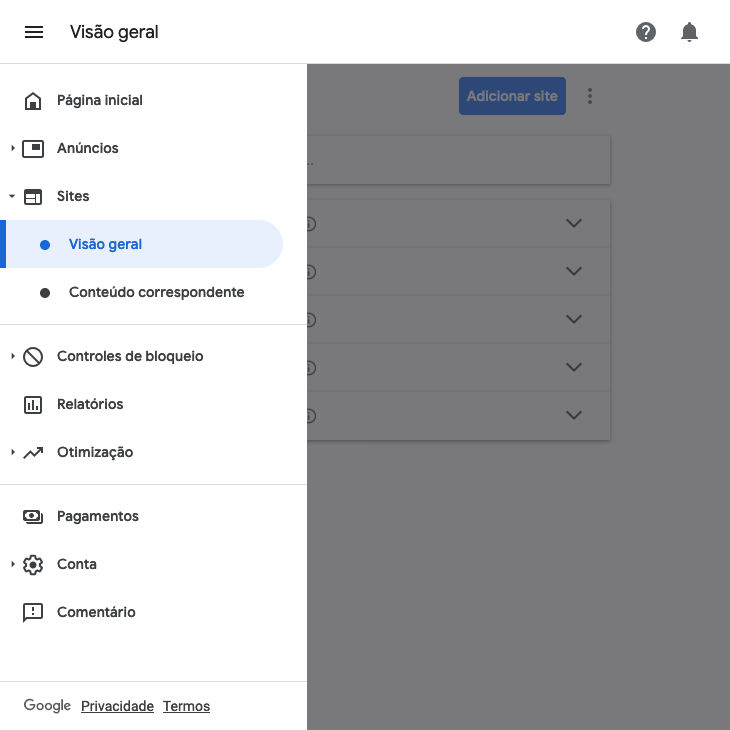Open the Privacidade link
Viewport: 730px width, 730px height.
pos(117,706)
